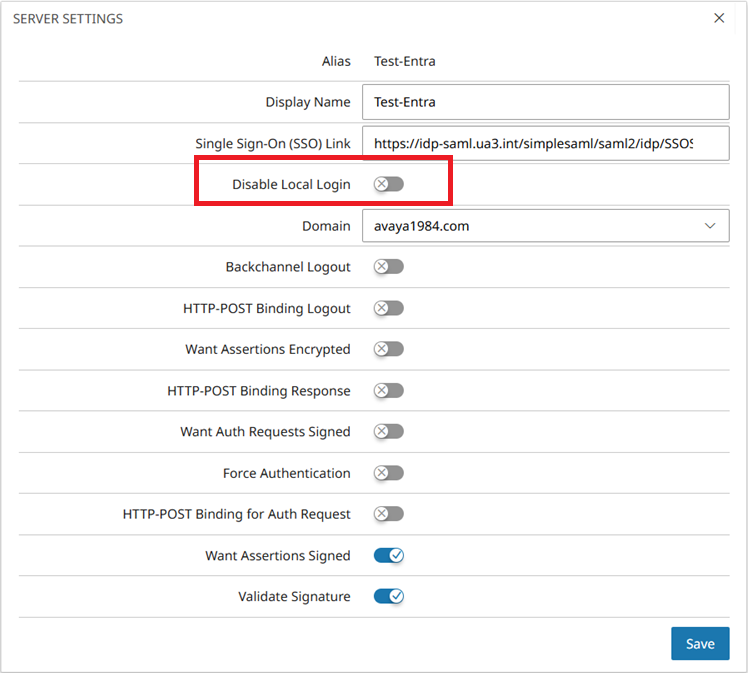Enable Force Authentication toggle
Viewport: 748px width, 673px height.
[x=388, y=473]
